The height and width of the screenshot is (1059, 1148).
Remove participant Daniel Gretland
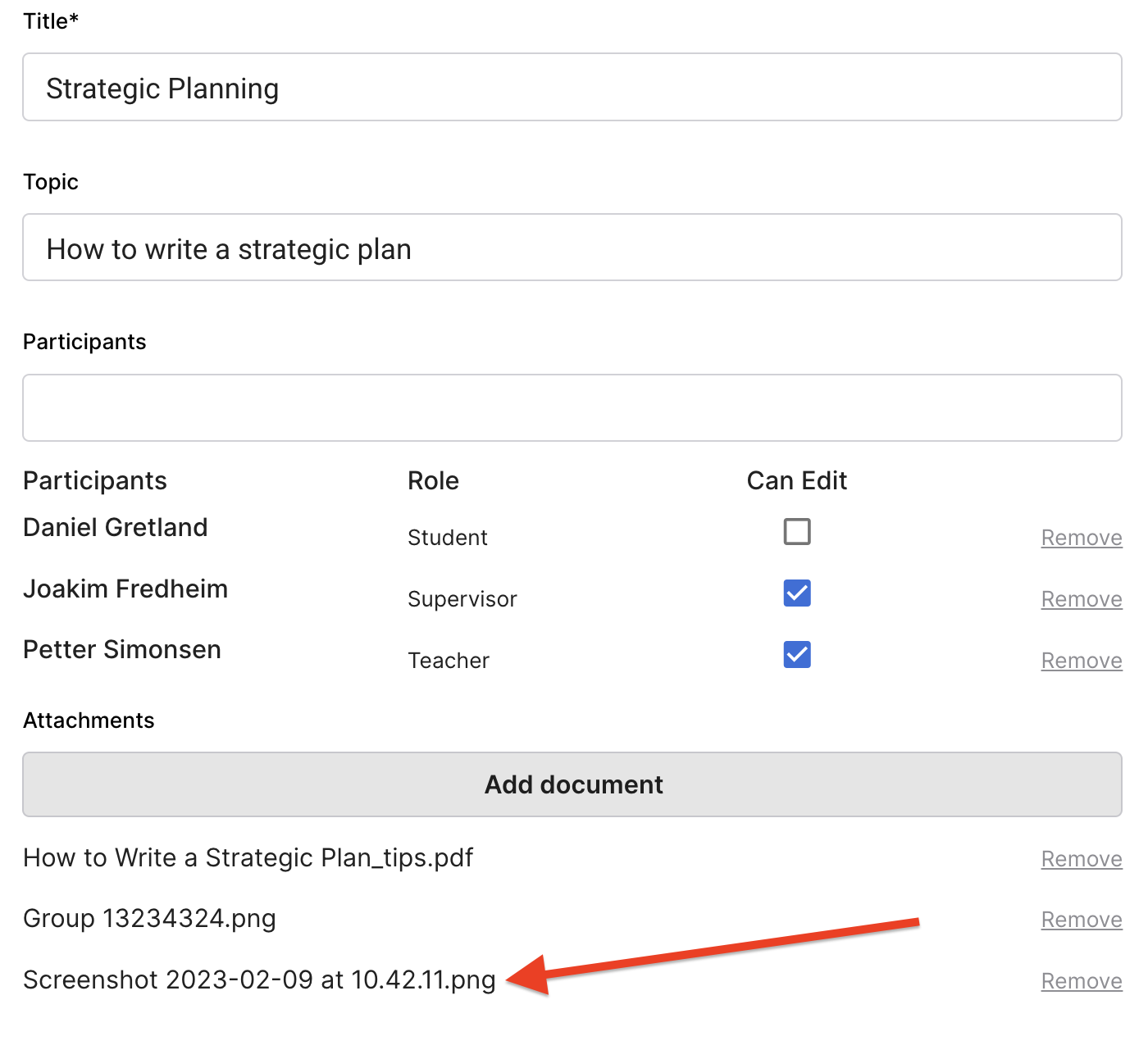[x=1081, y=538]
